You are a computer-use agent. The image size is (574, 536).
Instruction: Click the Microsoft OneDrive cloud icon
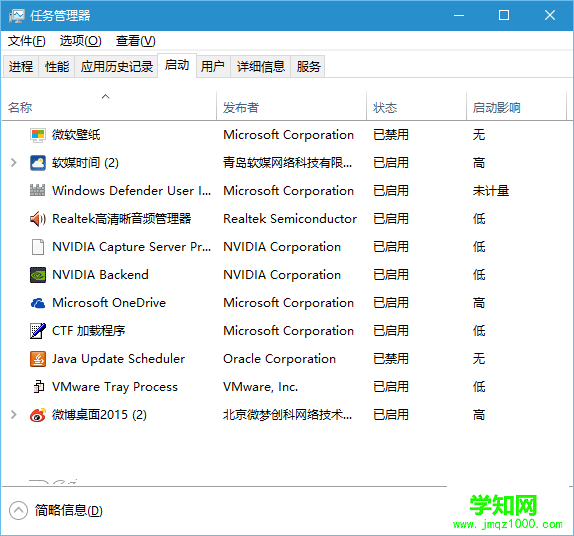[x=38, y=303]
